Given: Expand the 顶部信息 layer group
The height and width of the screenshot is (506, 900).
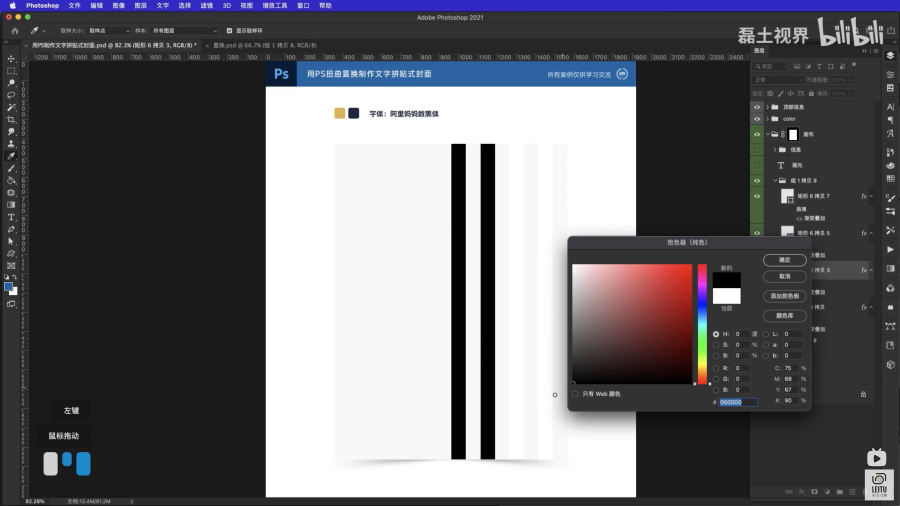Looking at the screenshot, I should tap(767, 107).
